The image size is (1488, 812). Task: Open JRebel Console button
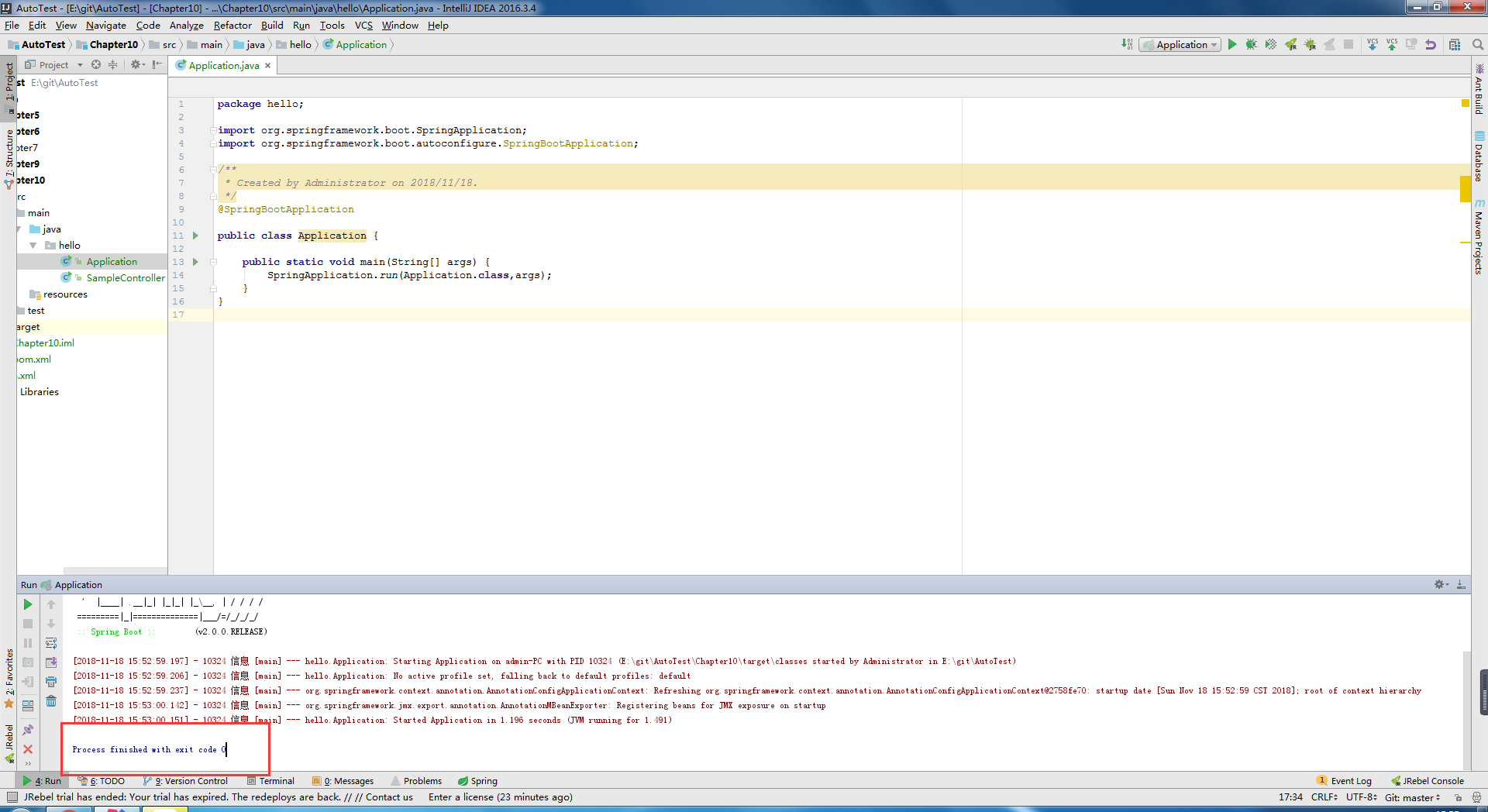(1428, 781)
